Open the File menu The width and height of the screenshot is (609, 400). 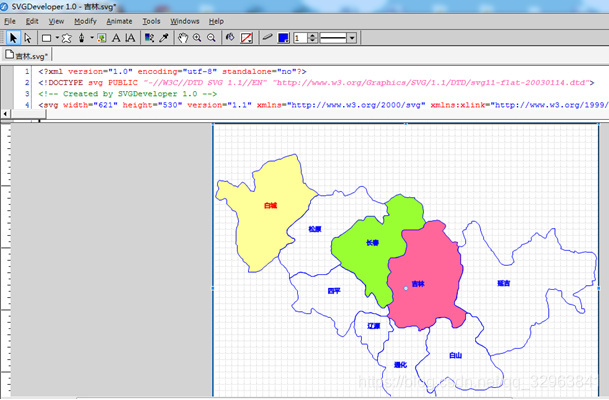(10, 21)
